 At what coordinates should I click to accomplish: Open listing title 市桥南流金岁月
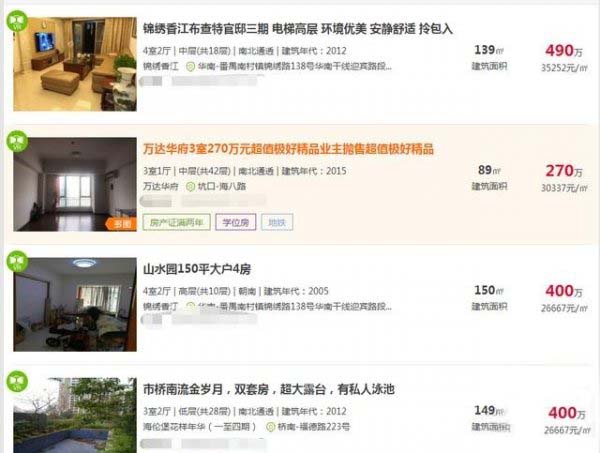click(269, 389)
